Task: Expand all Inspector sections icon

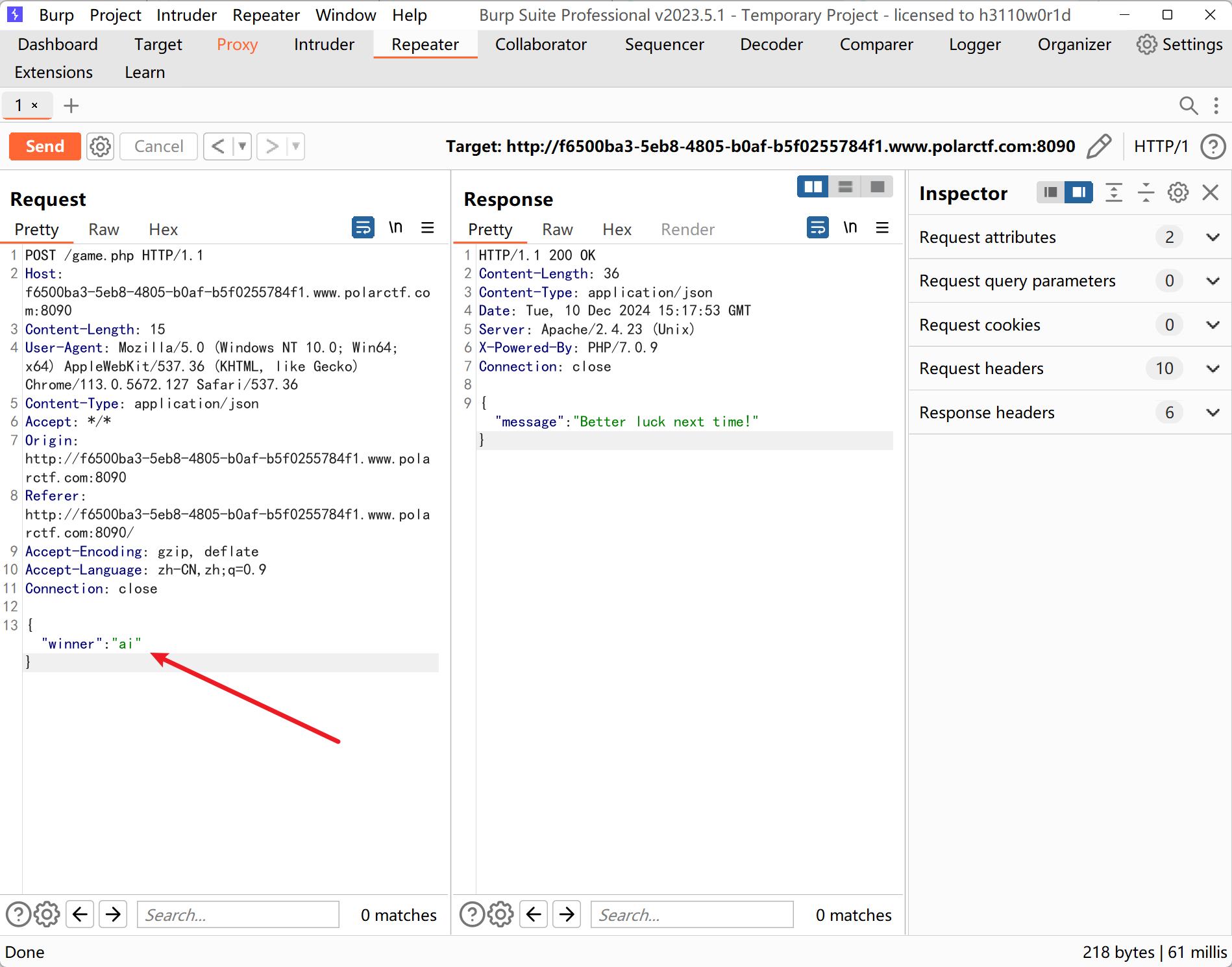Action: 1114,193
